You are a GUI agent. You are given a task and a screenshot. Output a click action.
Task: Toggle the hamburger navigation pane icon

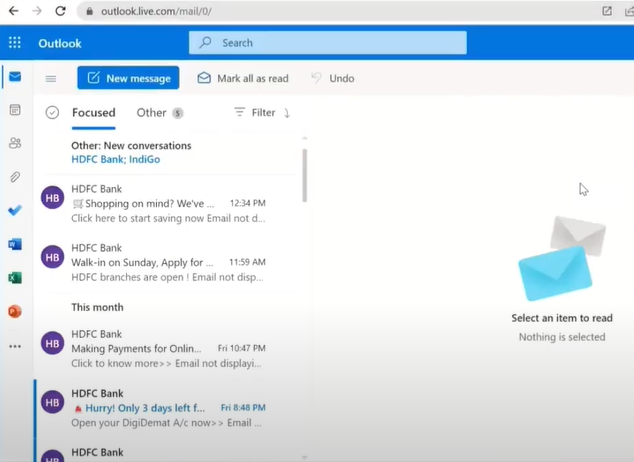[x=51, y=78]
